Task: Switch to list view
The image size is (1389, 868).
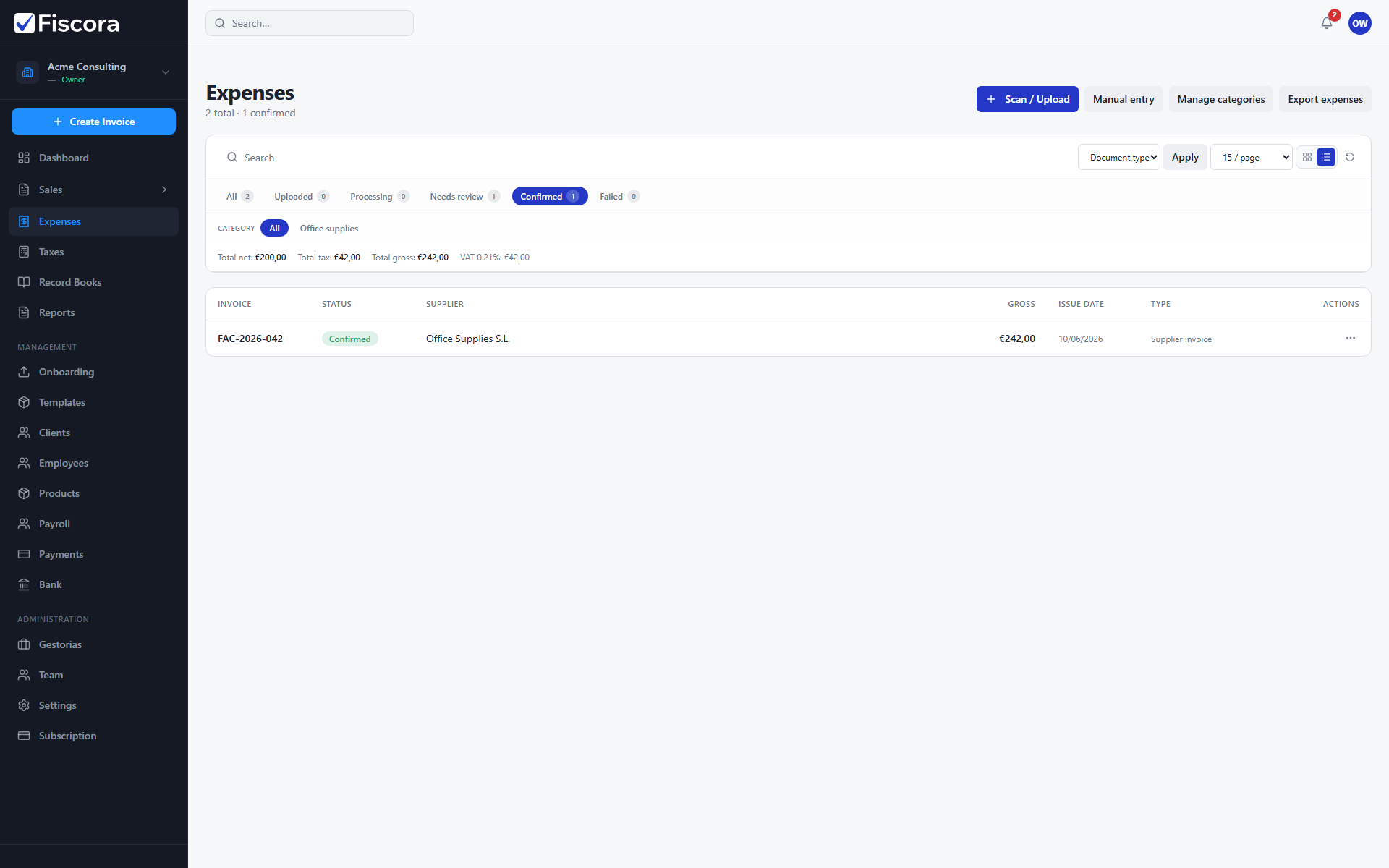Action: [1326, 157]
